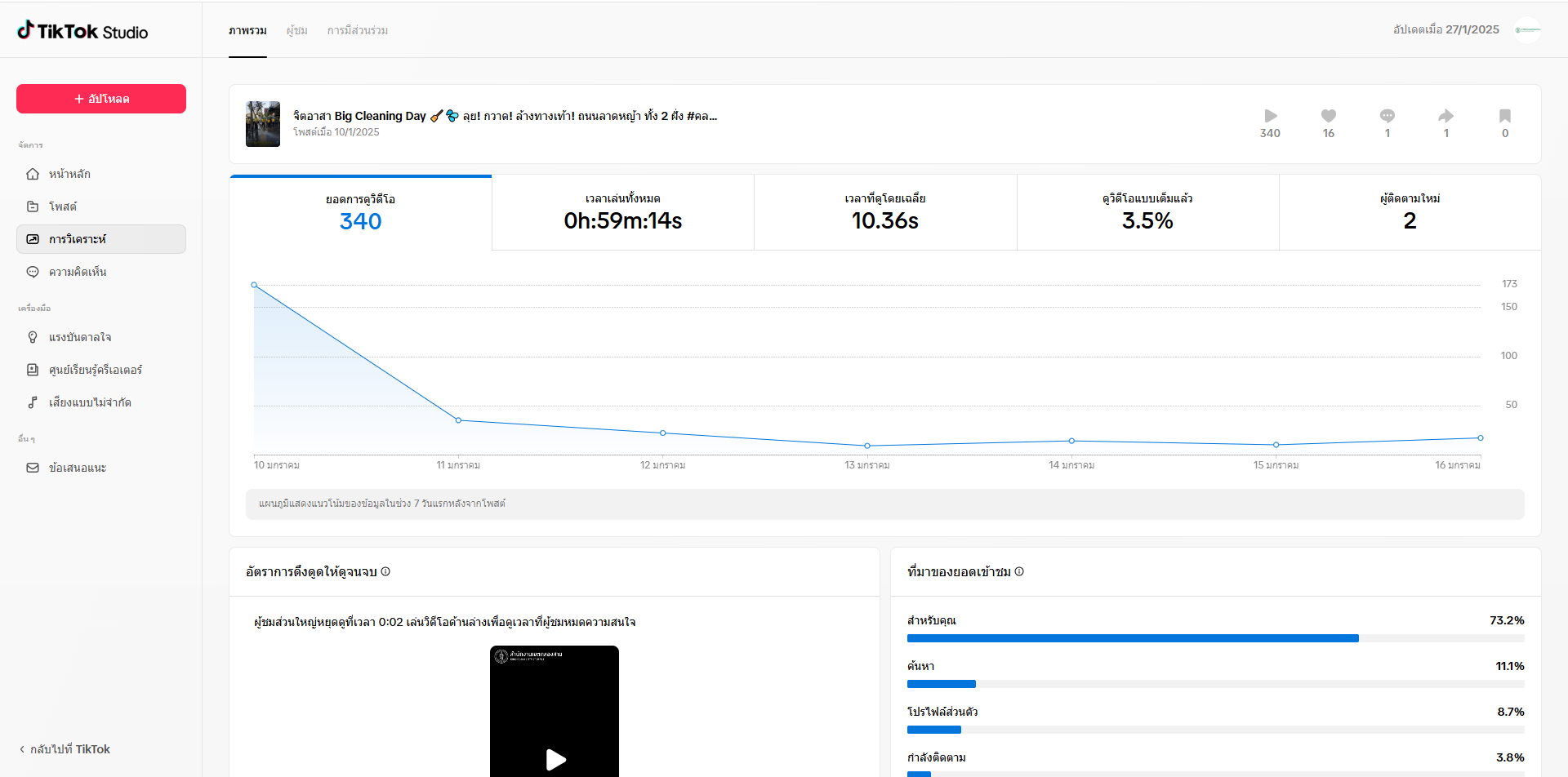This screenshot has width=1568, height=777.
Task: Click the โปรไฟล์ส่วนตัว 8.7% traffic bar
Action: 1216,730
